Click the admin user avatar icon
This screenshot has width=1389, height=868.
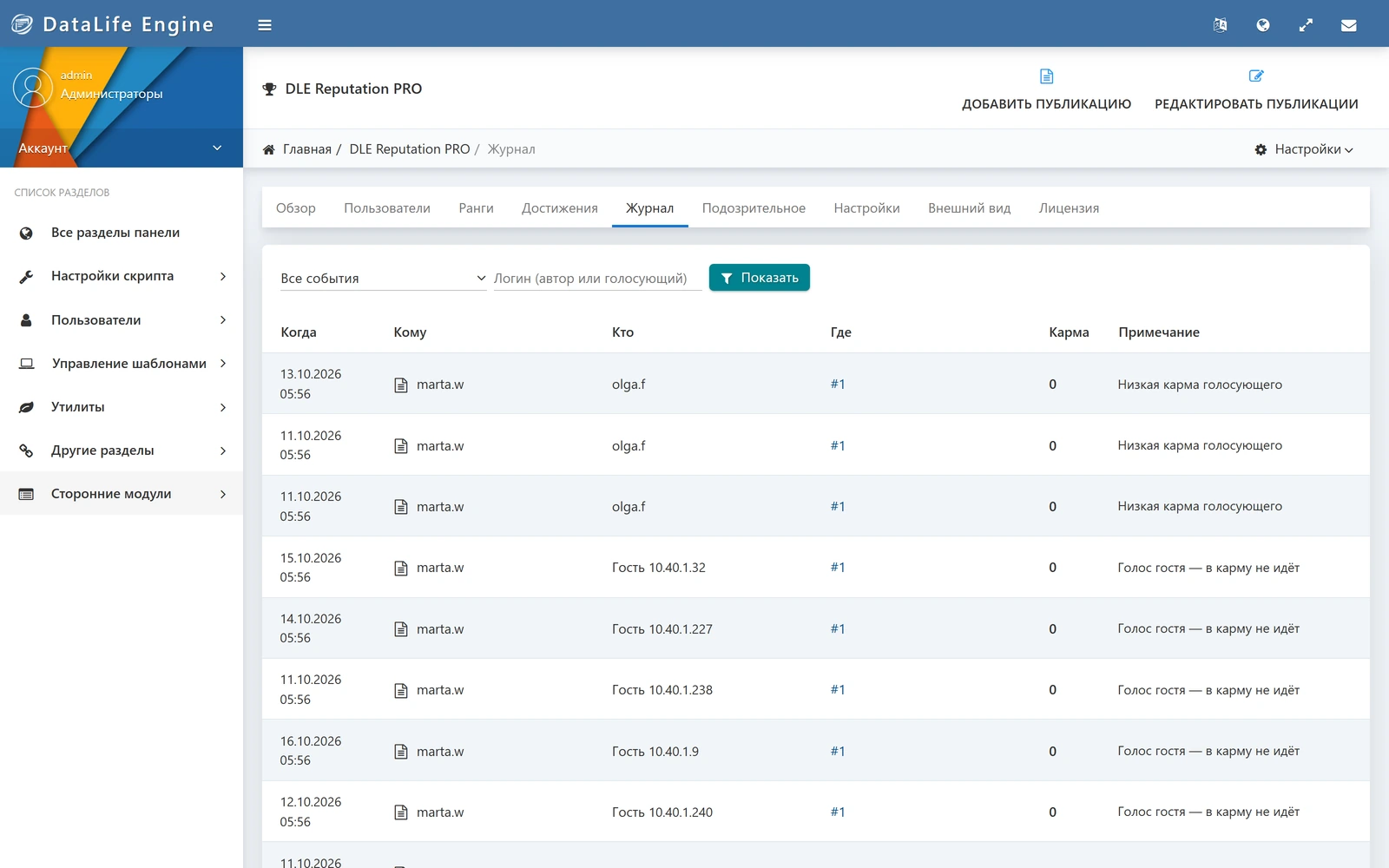(33, 88)
